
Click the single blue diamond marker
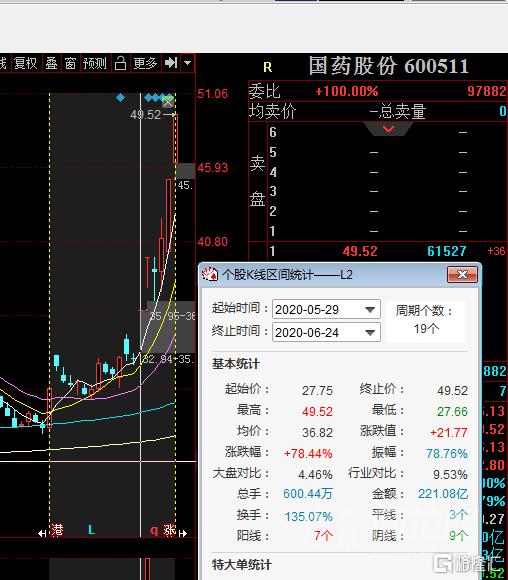coord(120,98)
